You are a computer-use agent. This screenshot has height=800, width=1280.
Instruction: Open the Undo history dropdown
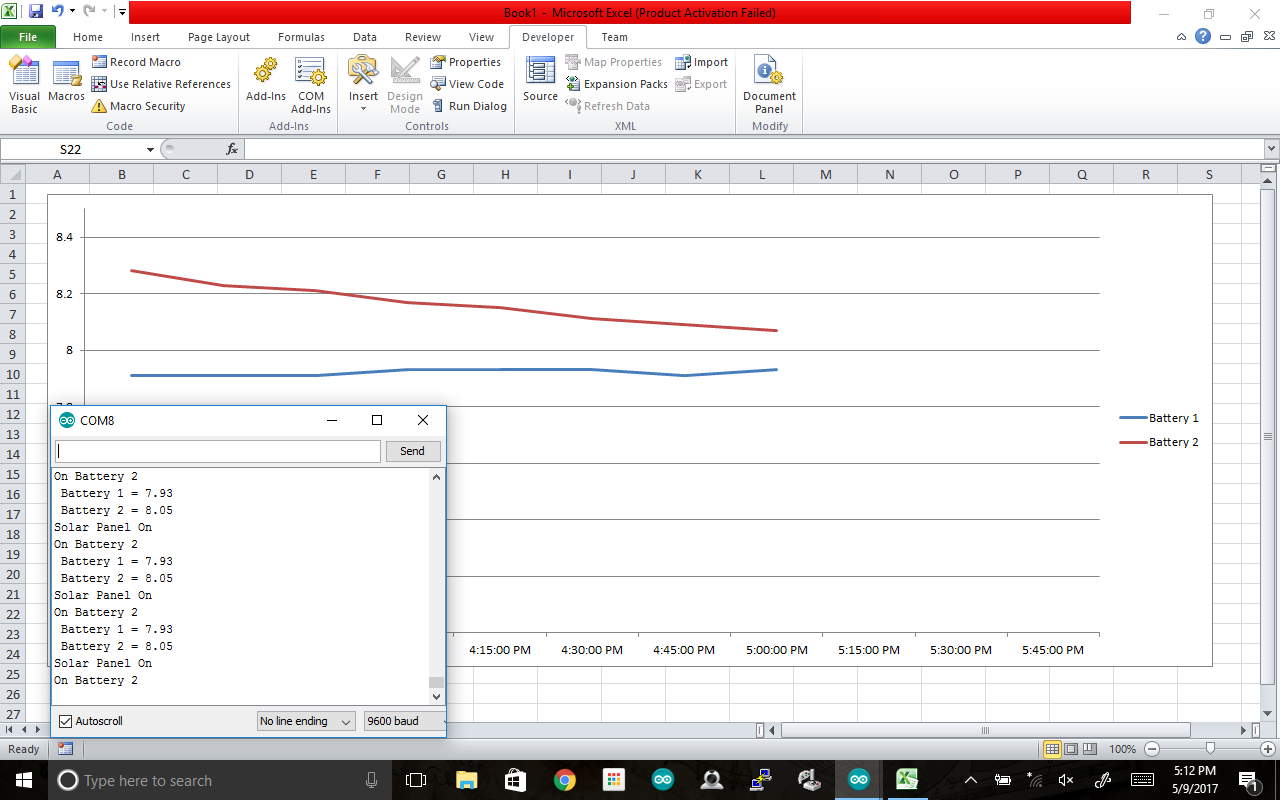point(72,12)
